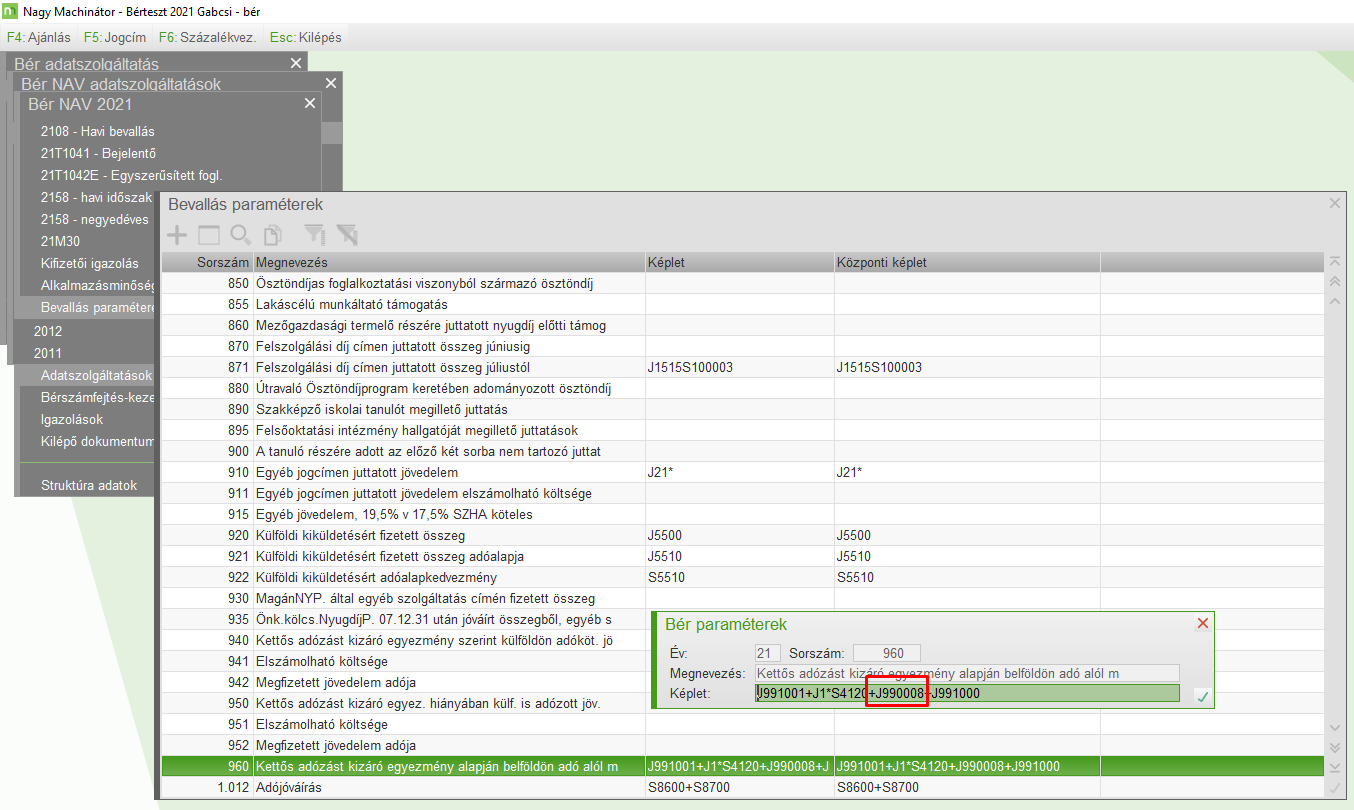
Task: Click the magnifier search toolbar icon
Action: (240, 235)
